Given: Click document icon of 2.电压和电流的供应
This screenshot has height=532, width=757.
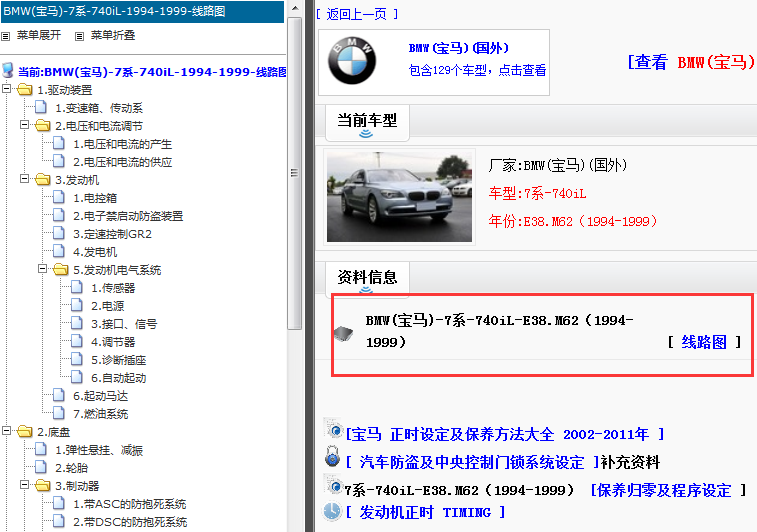Looking at the screenshot, I should pyautogui.click(x=59, y=161).
